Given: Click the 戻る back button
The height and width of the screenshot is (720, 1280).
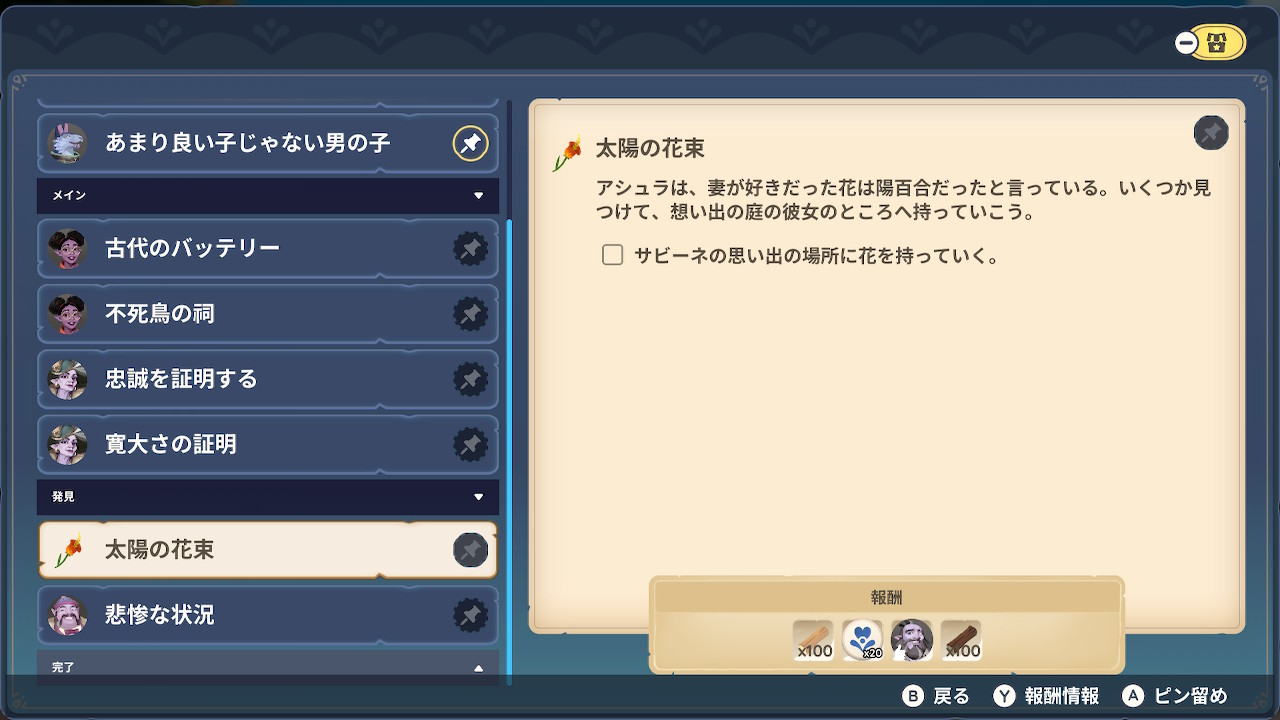Looking at the screenshot, I should tap(936, 696).
